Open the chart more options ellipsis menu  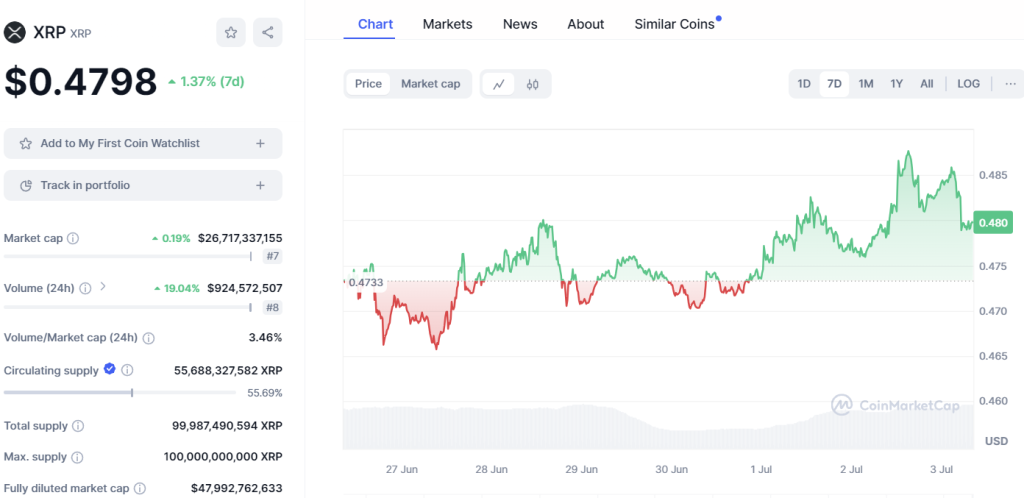point(1010,84)
